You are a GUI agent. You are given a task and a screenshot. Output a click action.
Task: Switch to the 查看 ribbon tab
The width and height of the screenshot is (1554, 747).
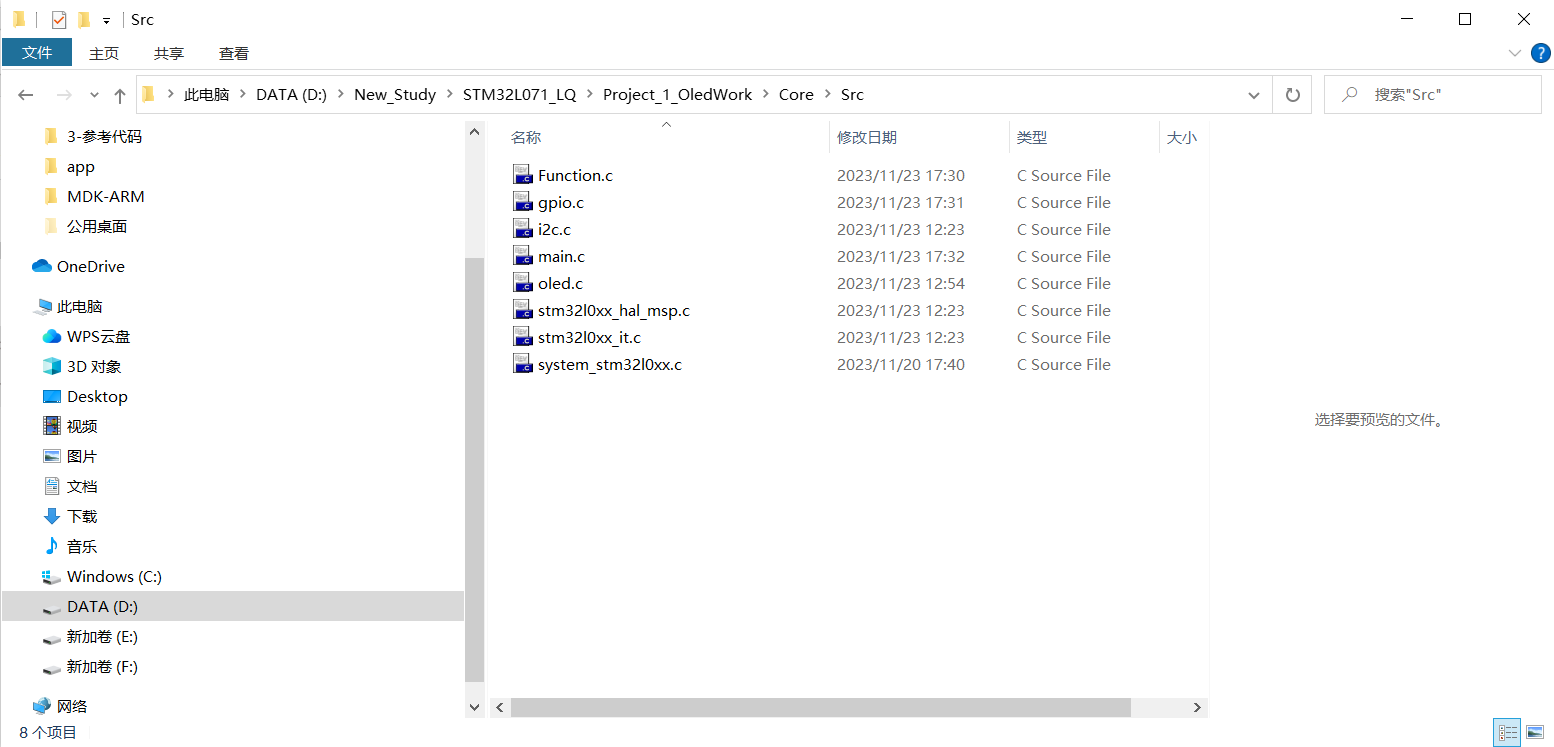pos(234,53)
